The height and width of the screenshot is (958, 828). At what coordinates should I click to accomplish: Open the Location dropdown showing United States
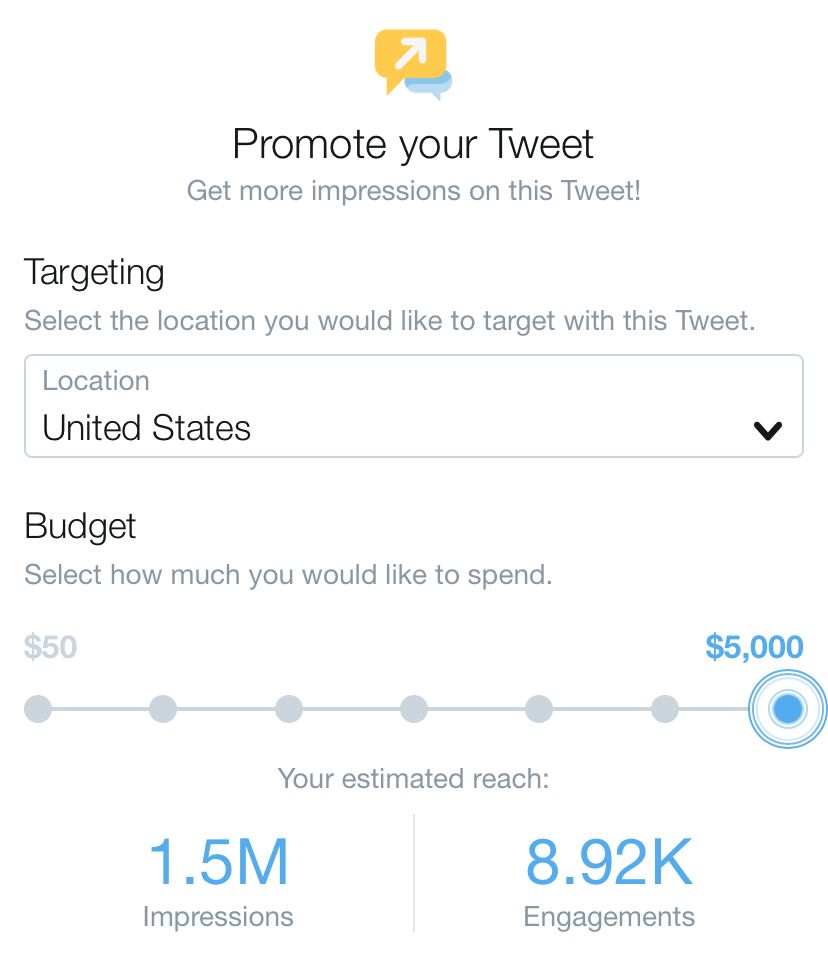click(413, 407)
